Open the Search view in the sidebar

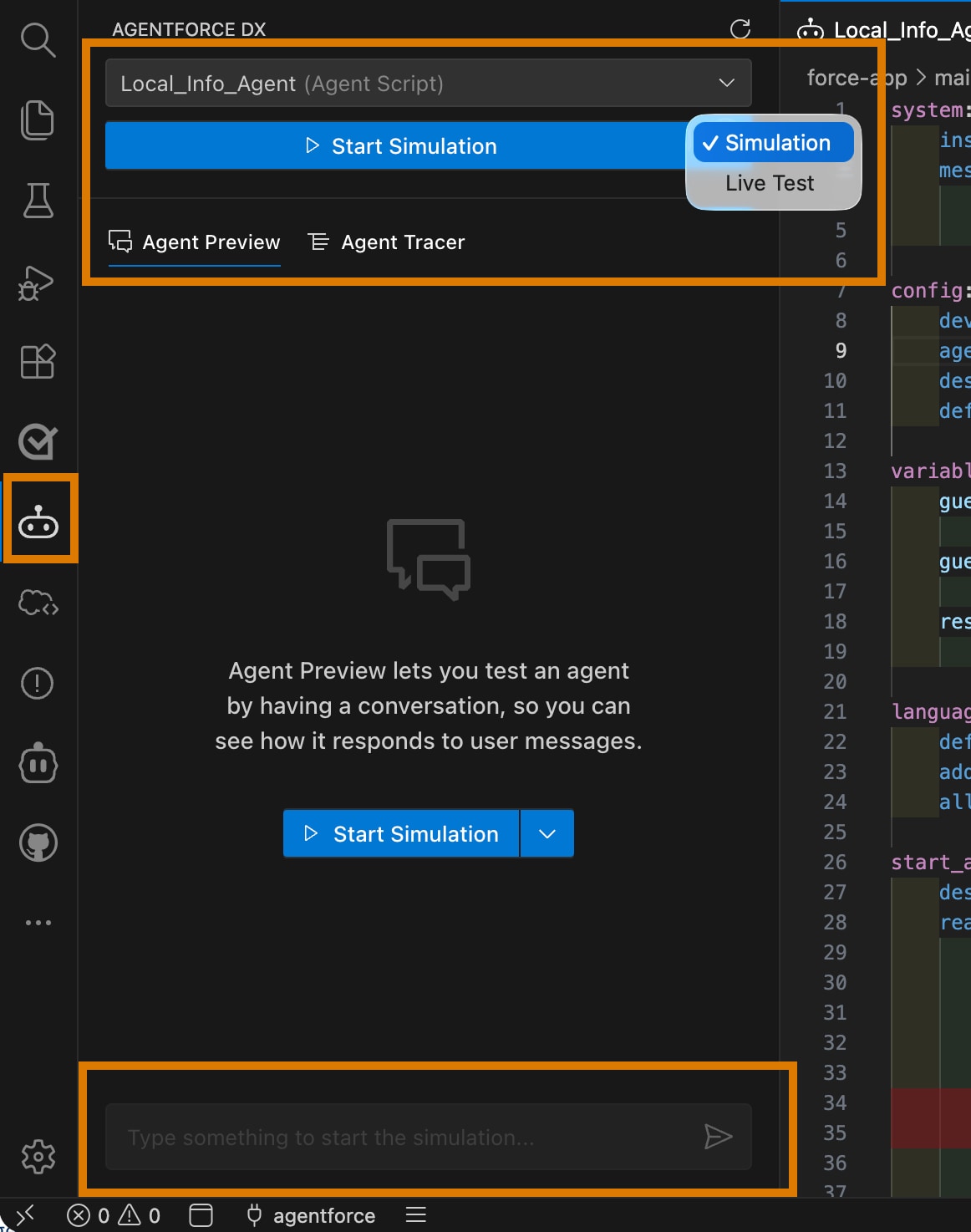38,40
